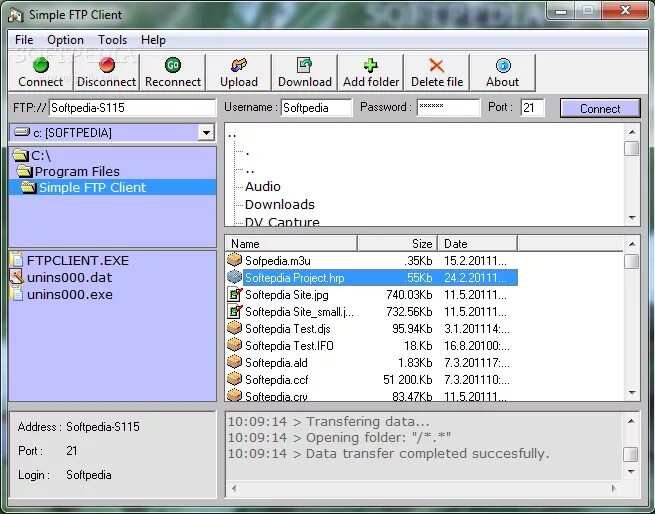Click the drive icon in drive selector
Screen dimensions: 655x514
click(22, 132)
